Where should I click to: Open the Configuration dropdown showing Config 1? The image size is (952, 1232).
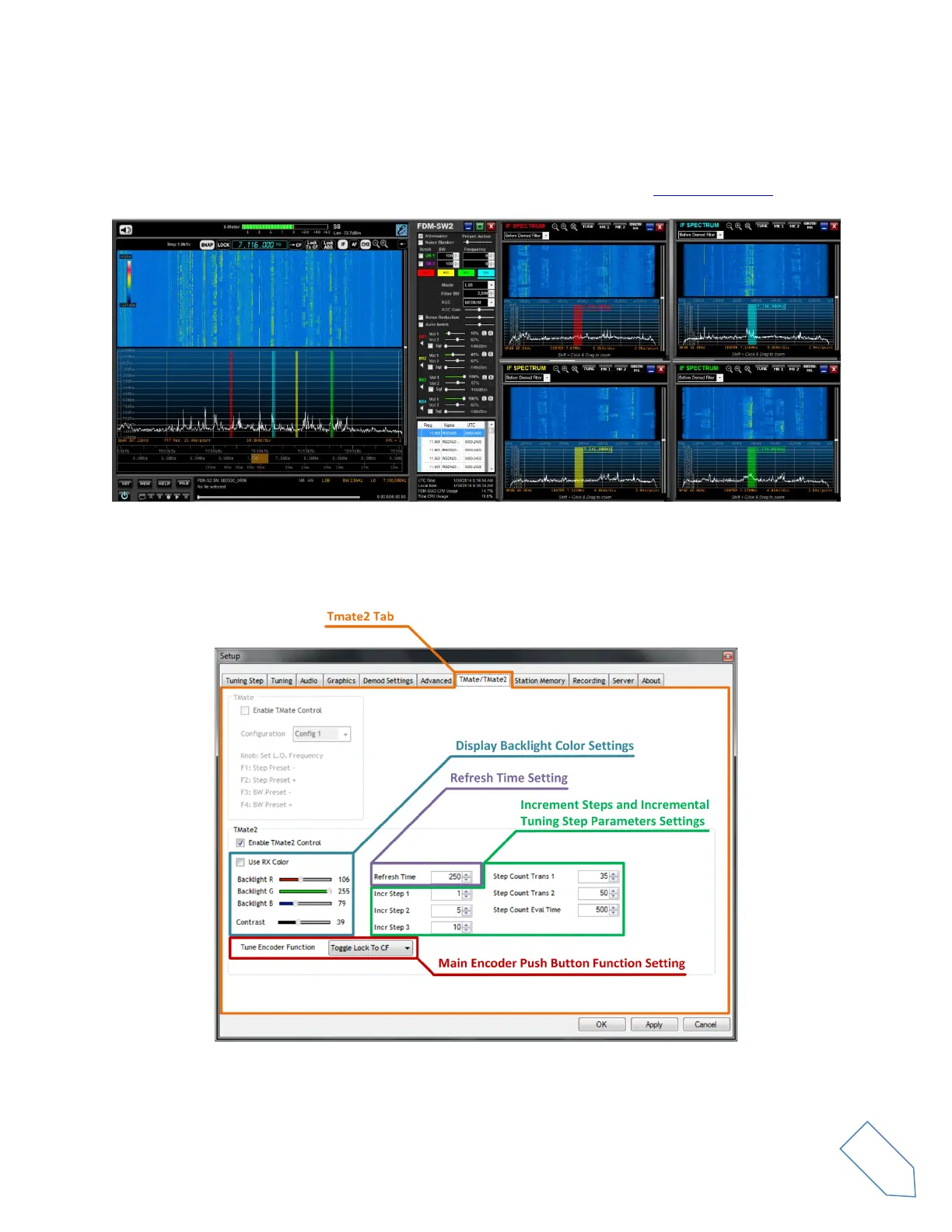(x=322, y=733)
